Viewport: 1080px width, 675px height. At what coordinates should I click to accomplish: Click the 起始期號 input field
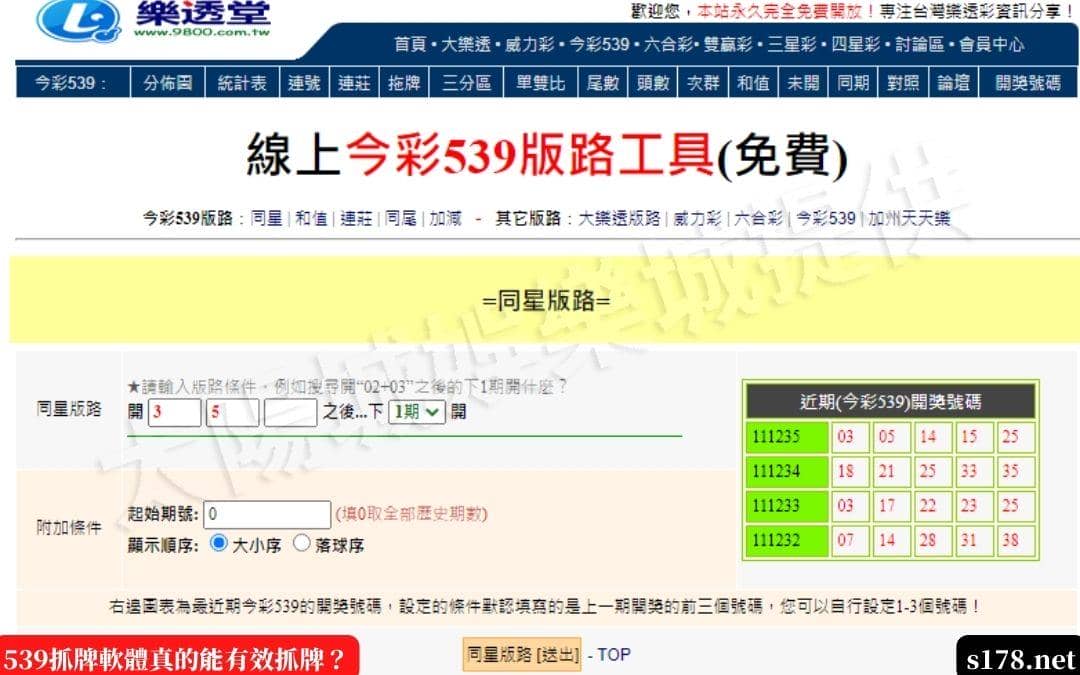pyautogui.click(x=267, y=515)
